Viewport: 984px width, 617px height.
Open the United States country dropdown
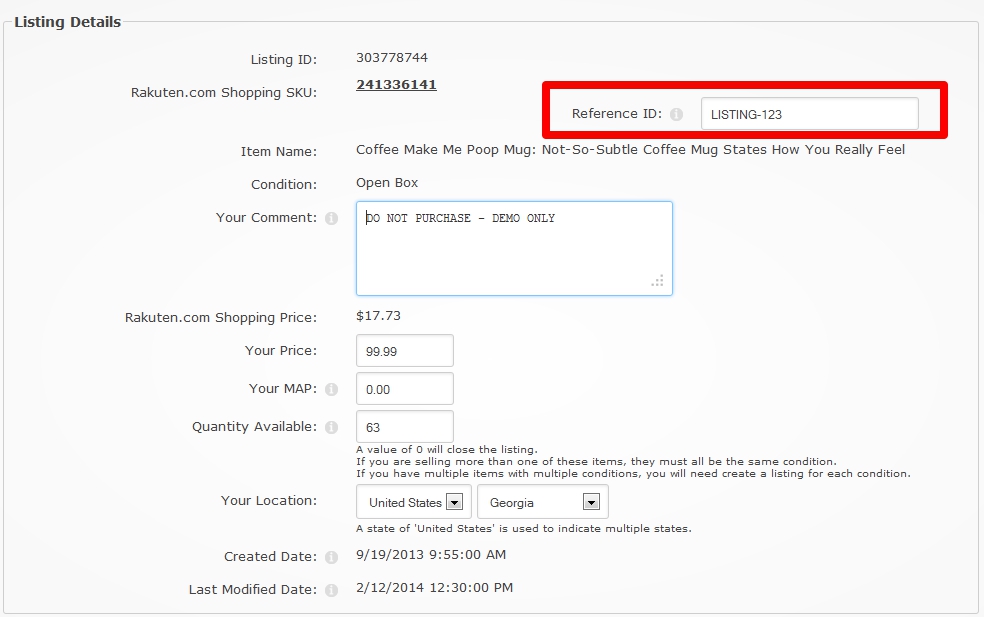[414, 502]
